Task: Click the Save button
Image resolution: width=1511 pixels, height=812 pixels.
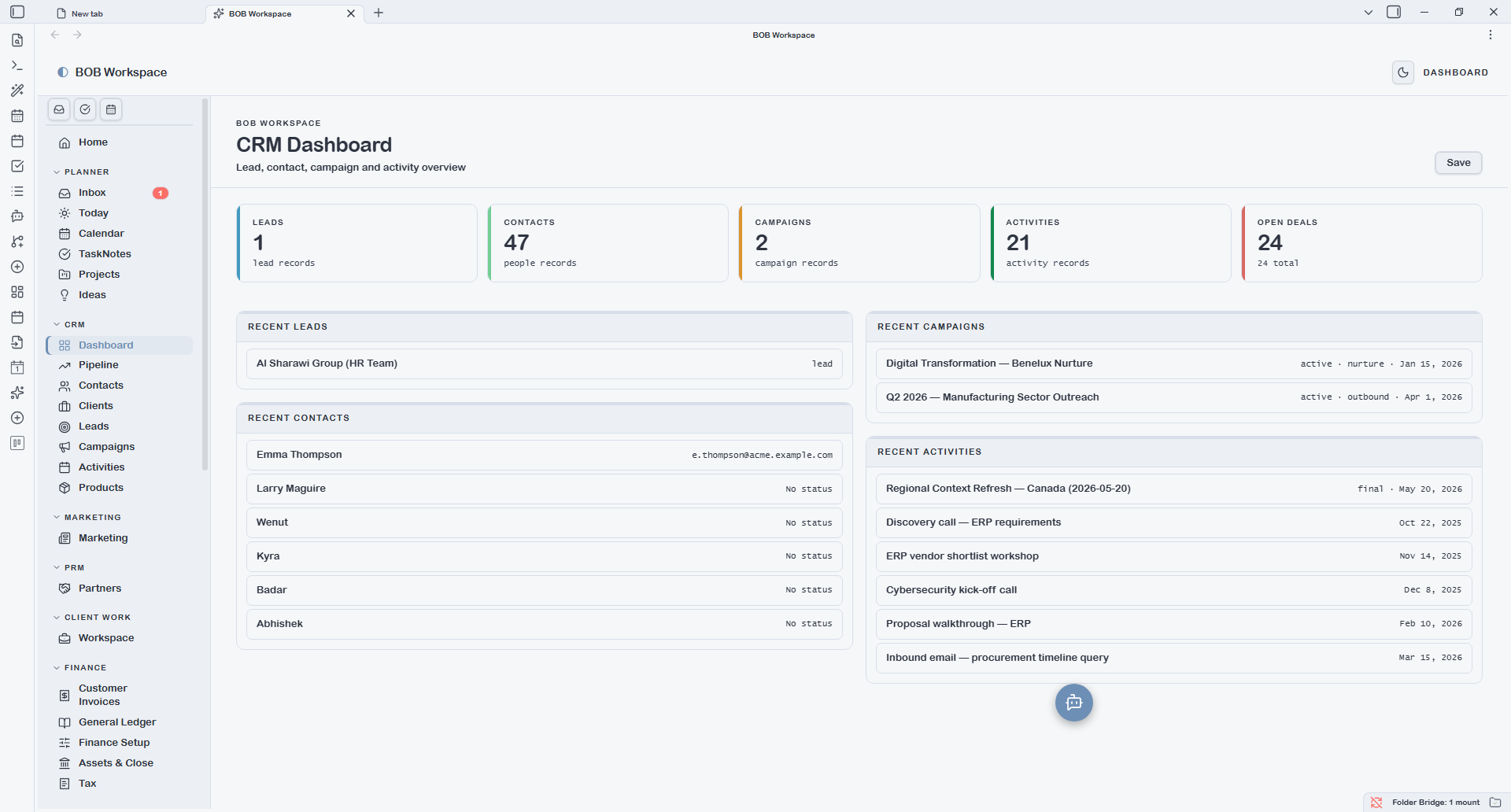Action: coord(1458,163)
